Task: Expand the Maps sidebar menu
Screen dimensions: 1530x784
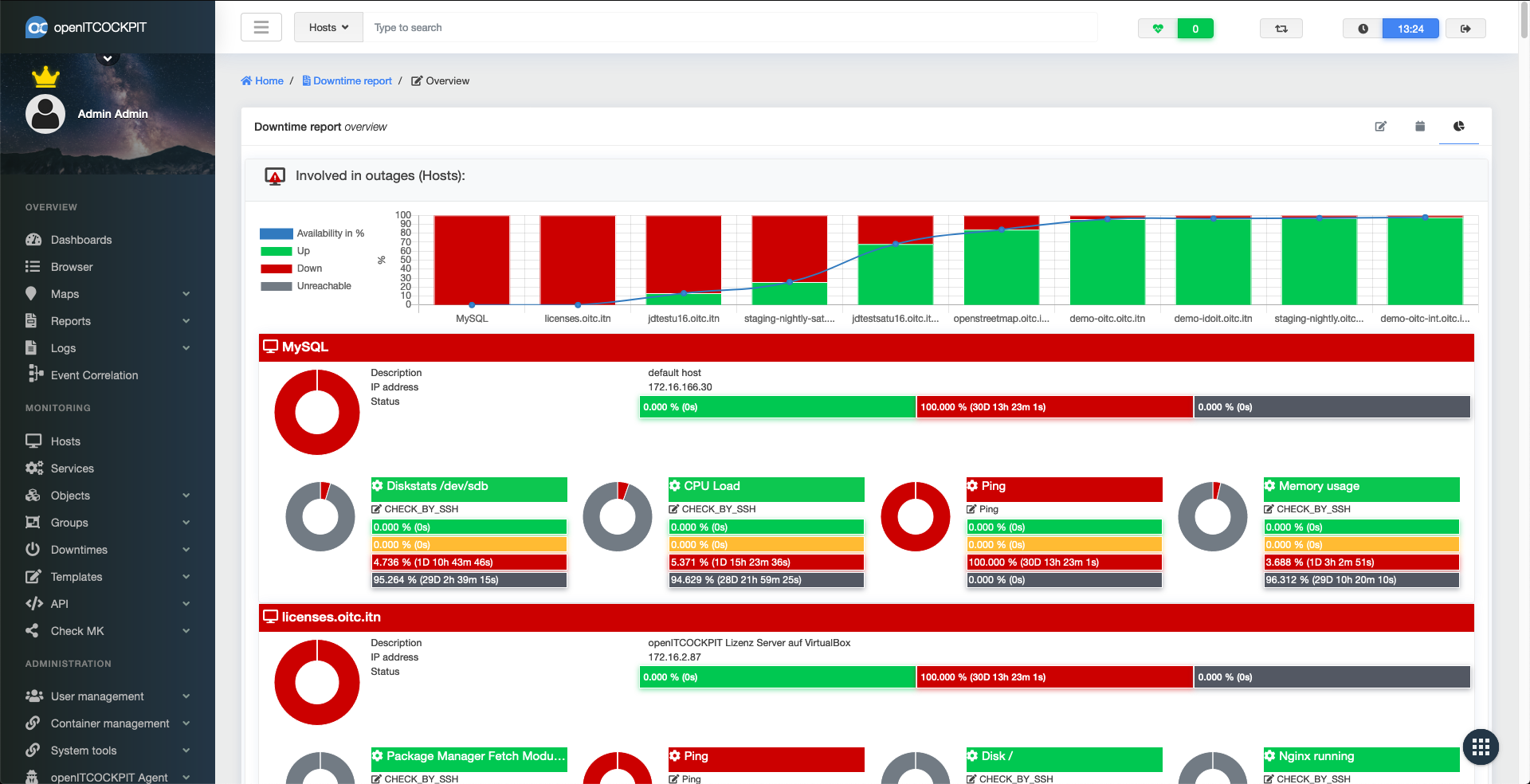Action: pyautogui.click(x=108, y=294)
